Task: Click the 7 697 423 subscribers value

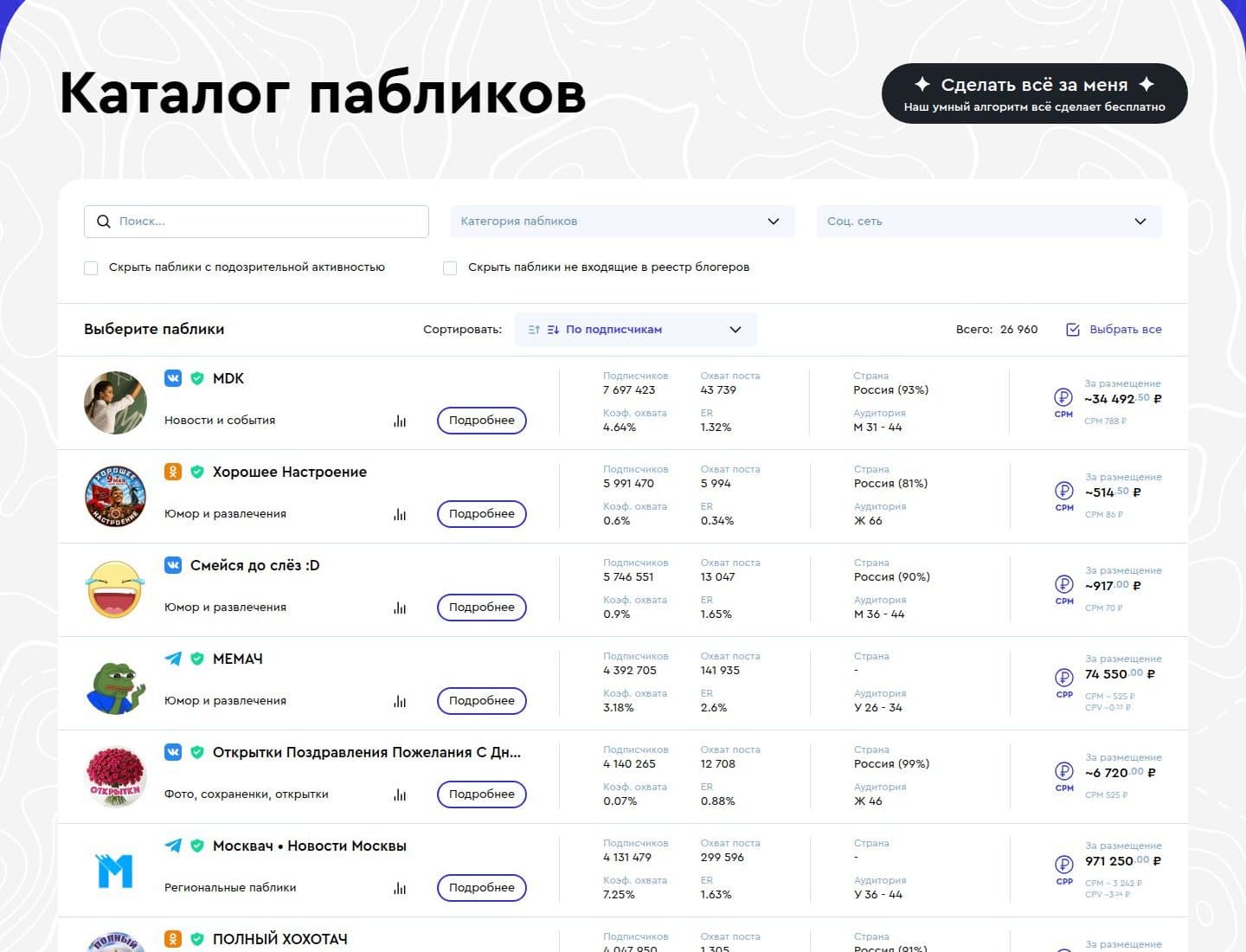Action: tap(629, 390)
